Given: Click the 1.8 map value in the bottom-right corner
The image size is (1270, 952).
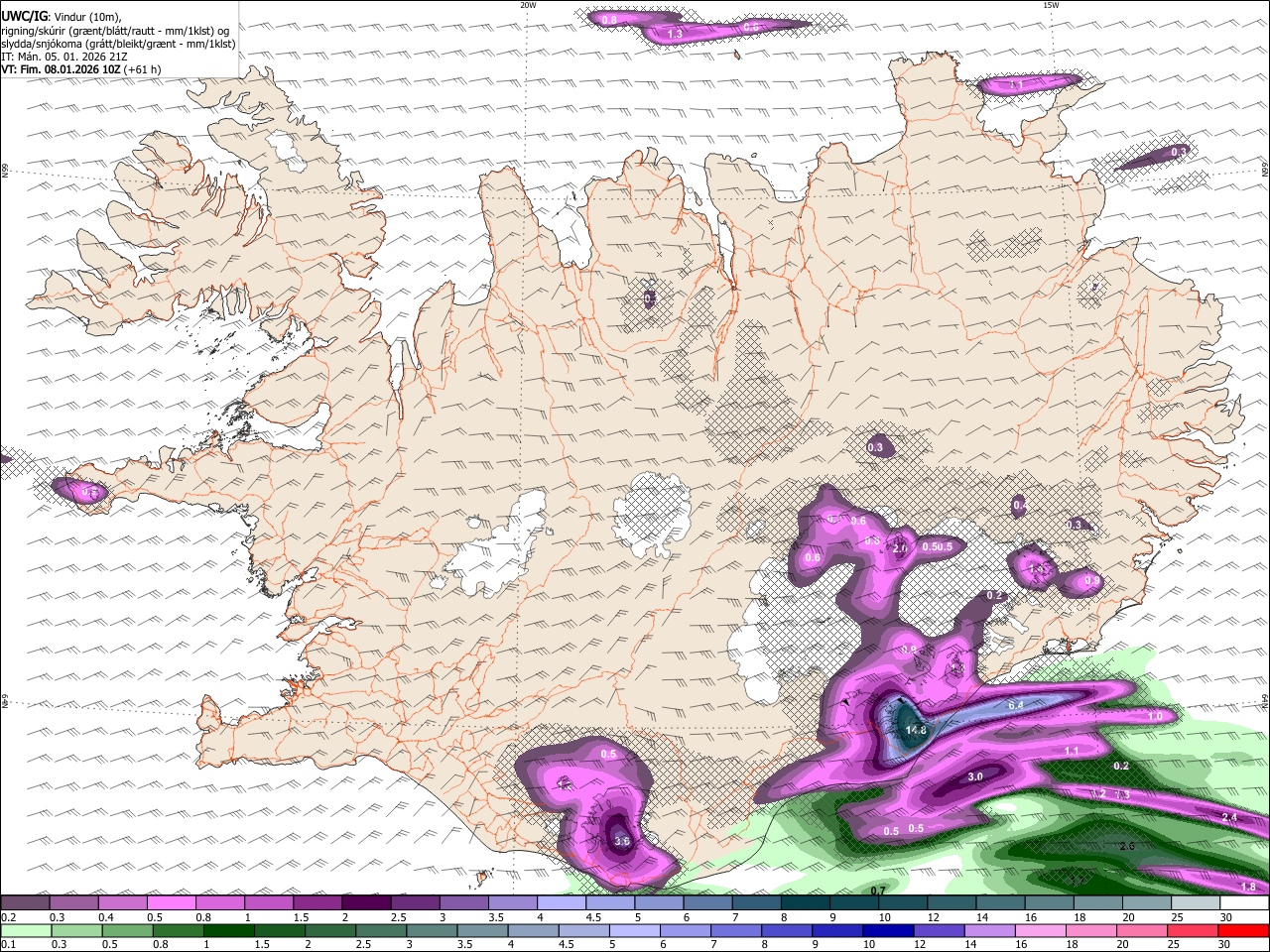Looking at the screenshot, I should pyautogui.click(x=1248, y=887).
